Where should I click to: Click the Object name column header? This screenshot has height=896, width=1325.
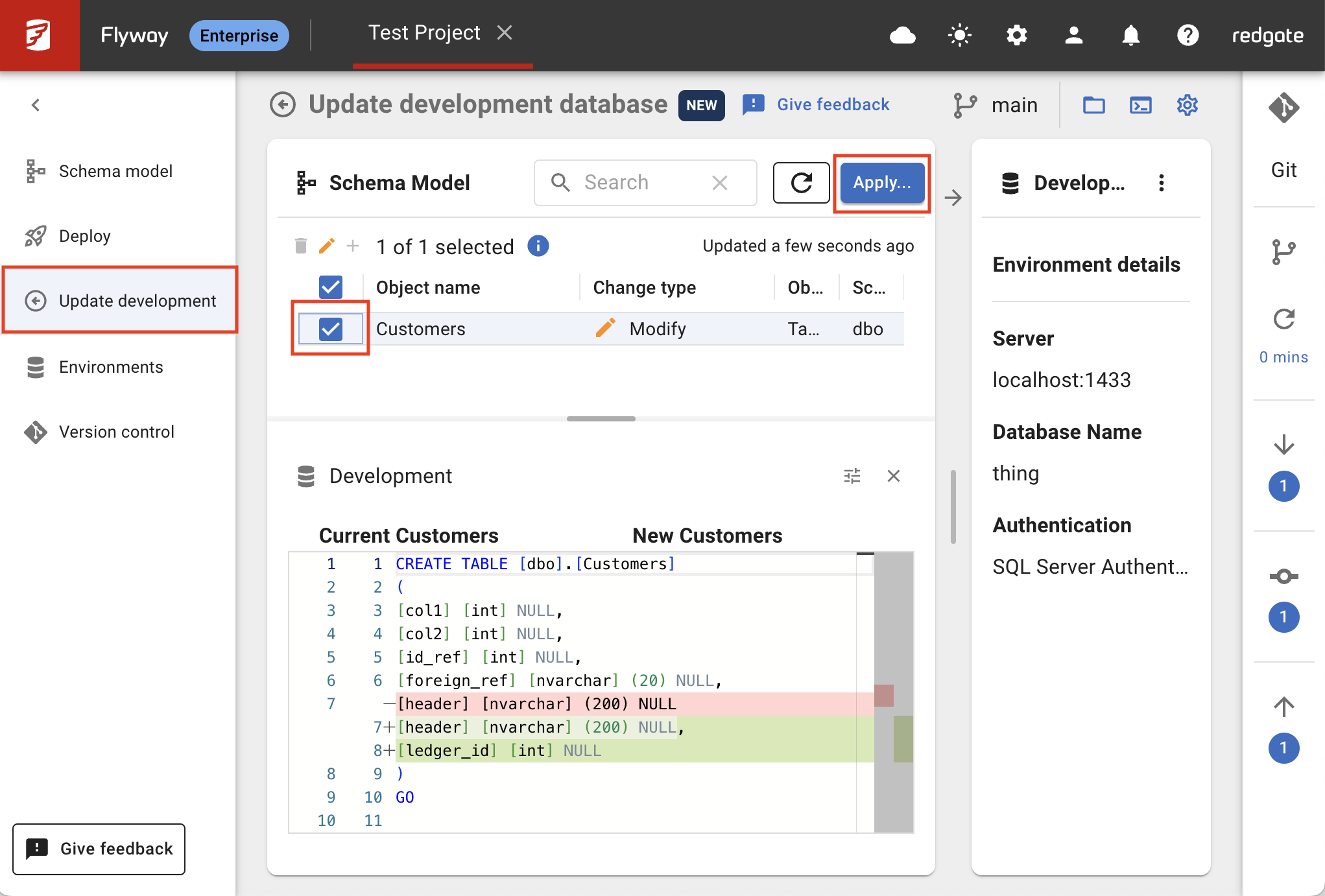coord(428,287)
